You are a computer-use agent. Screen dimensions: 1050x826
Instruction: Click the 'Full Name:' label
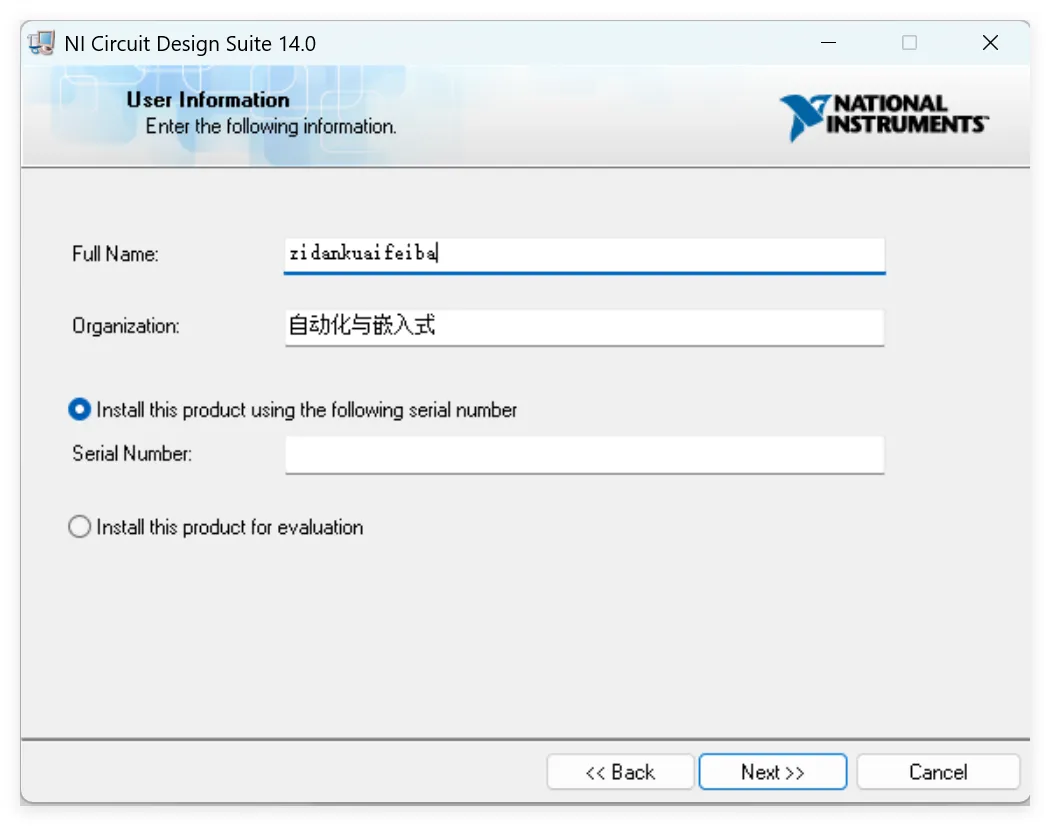tap(115, 254)
